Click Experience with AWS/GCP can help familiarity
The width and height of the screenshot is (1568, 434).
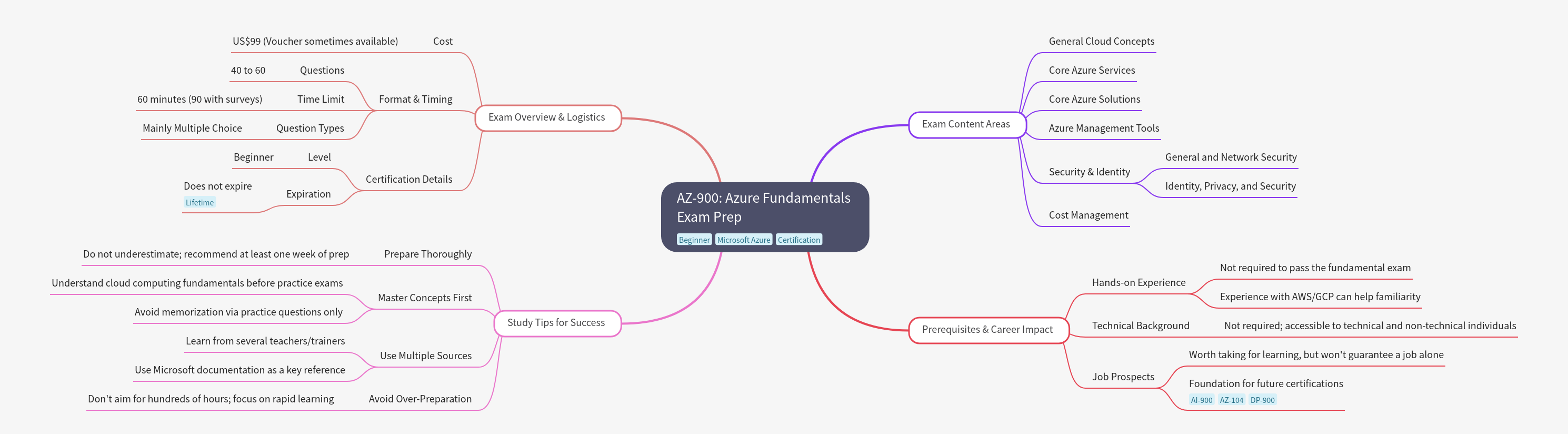1320,297
